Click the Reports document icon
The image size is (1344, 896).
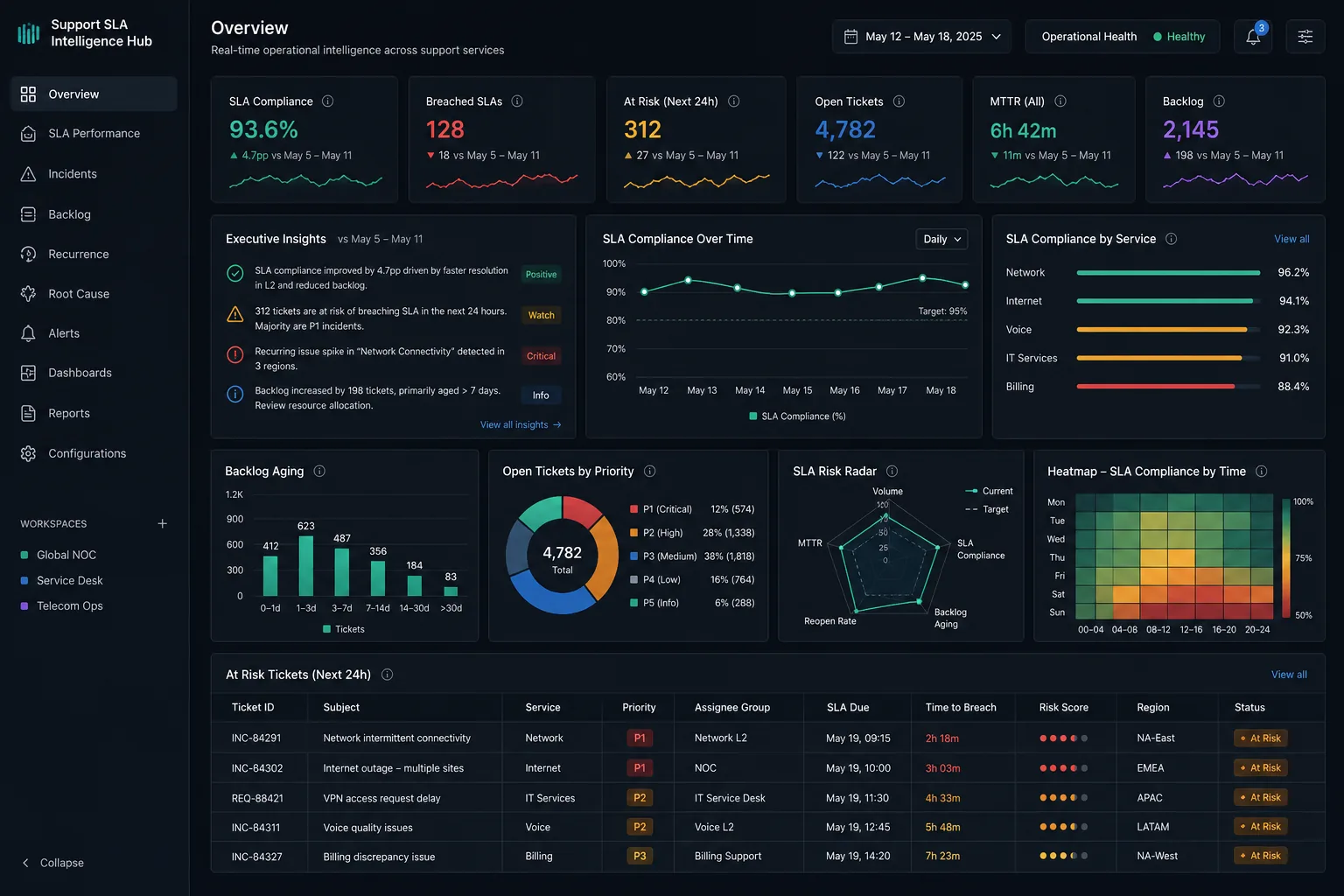[28, 413]
